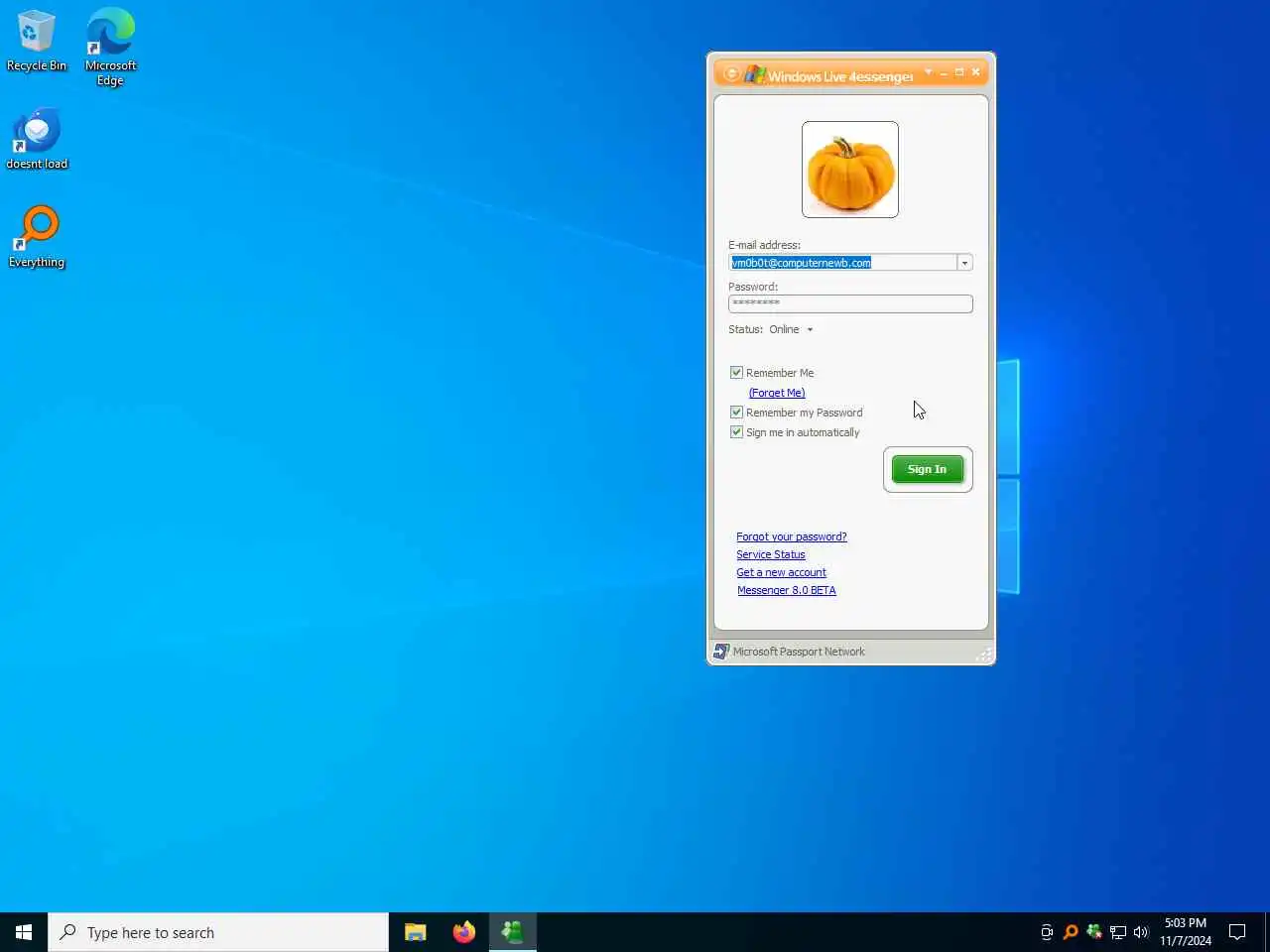Open the Status Online dropdown
The width and height of the screenshot is (1270, 952).
click(791, 329)
